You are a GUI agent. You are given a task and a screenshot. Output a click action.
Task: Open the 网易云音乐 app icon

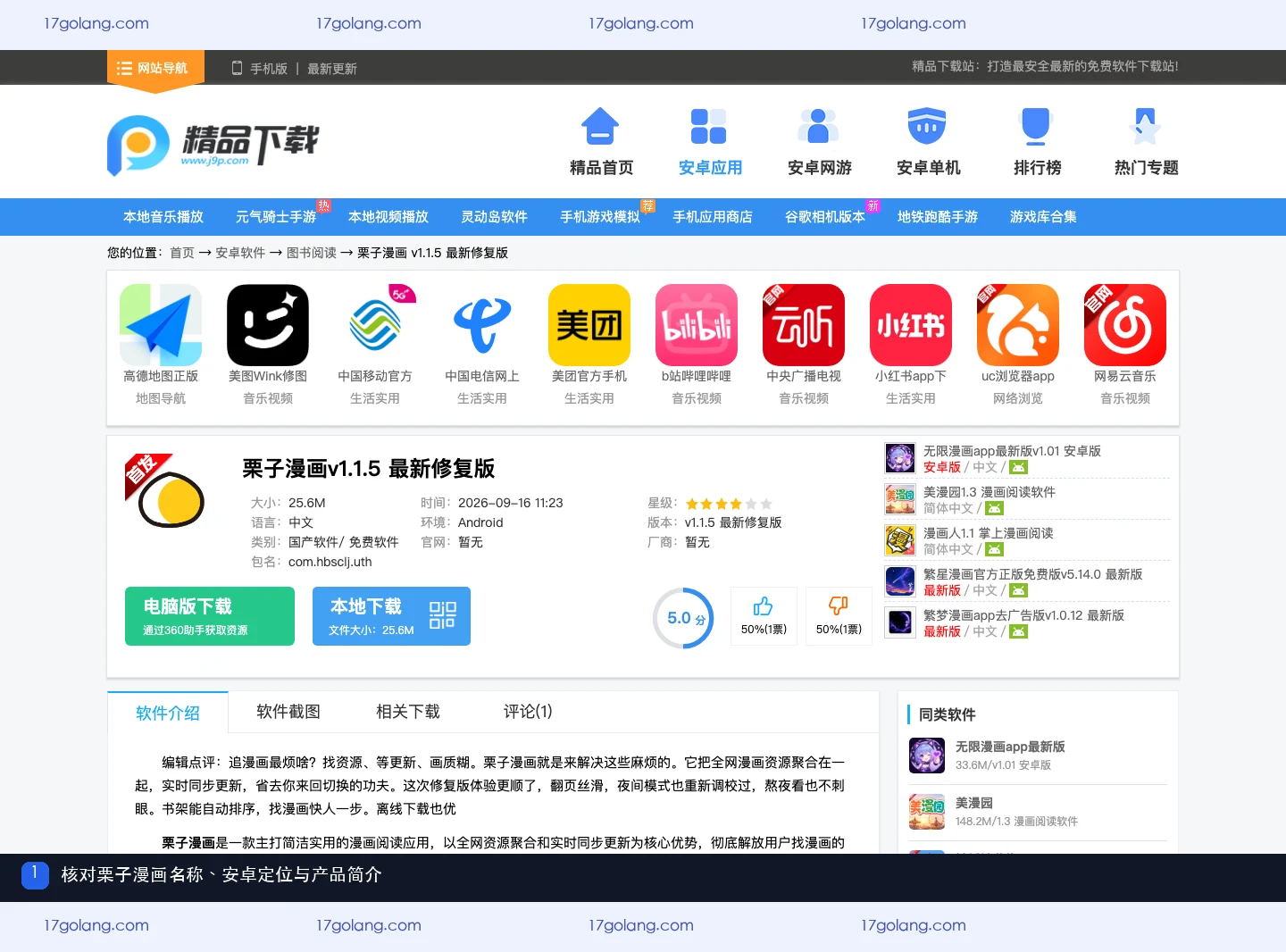1125,325
